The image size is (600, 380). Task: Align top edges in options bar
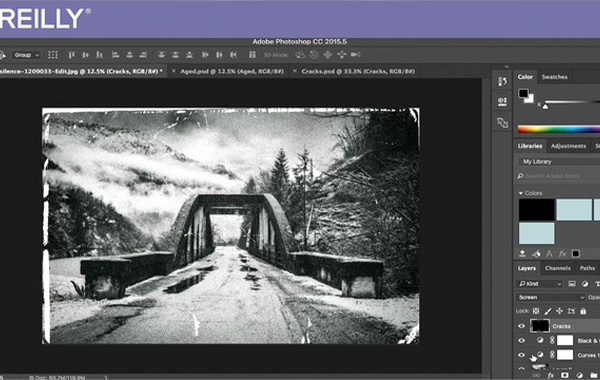72,55
